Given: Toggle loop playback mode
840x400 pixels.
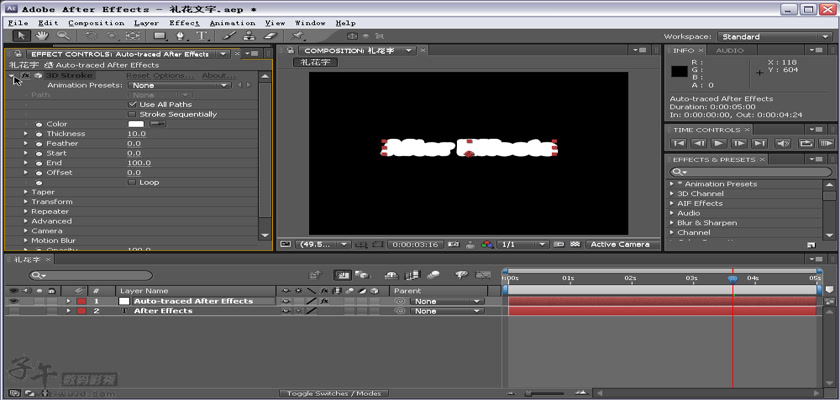Looking at the screenshot, I should (x=805, y=143).
